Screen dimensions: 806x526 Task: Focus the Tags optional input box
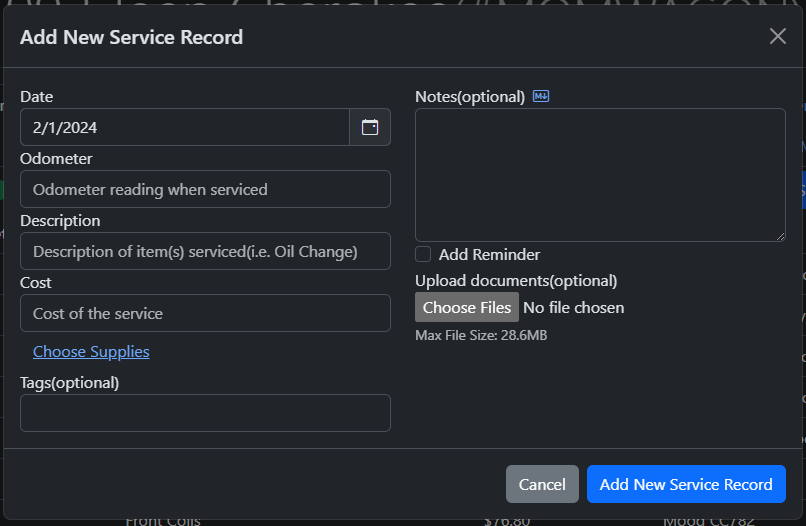(205, 413)
